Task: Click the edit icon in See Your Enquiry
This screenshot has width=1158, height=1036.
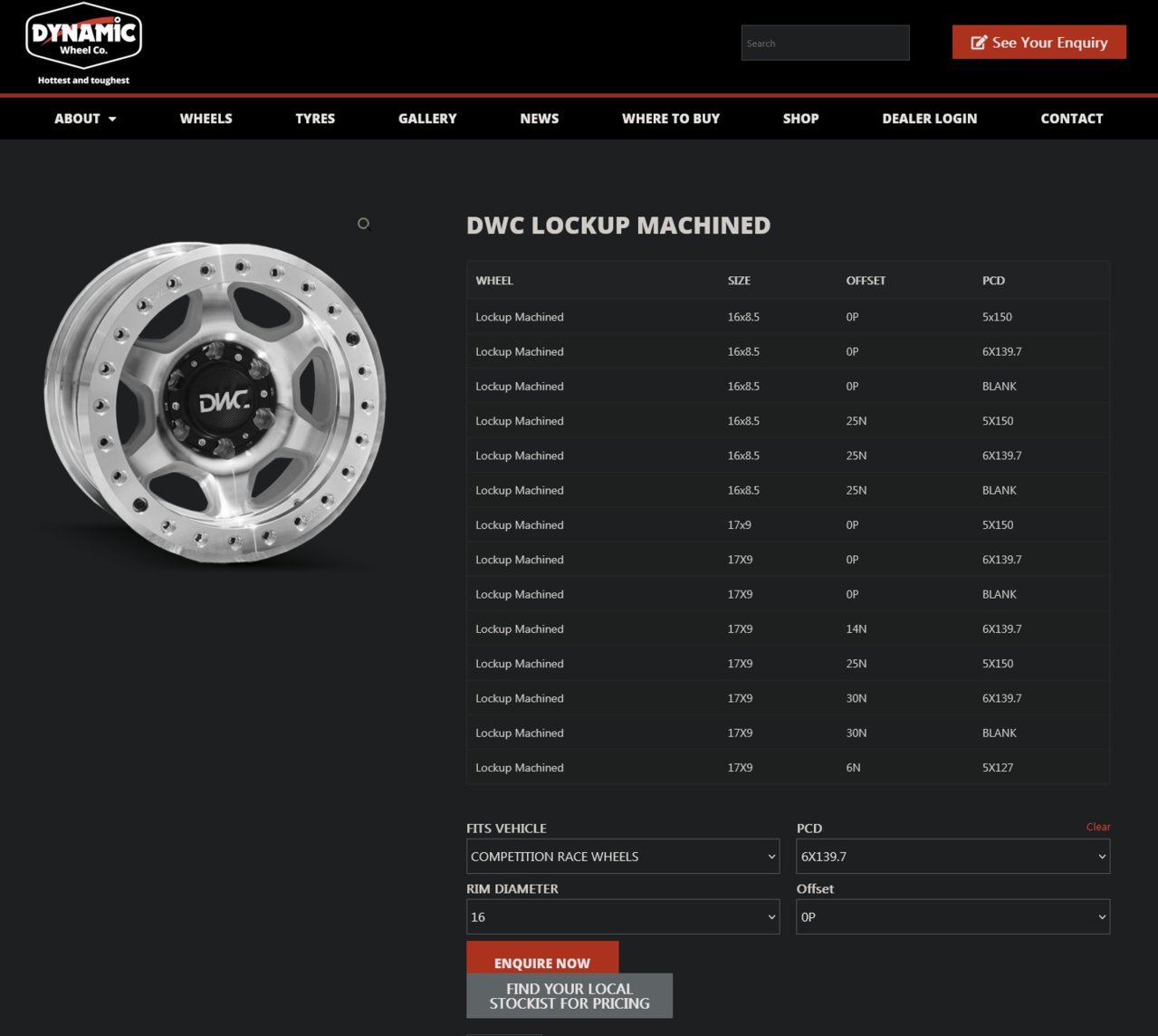Action: (x=979, y=43)
